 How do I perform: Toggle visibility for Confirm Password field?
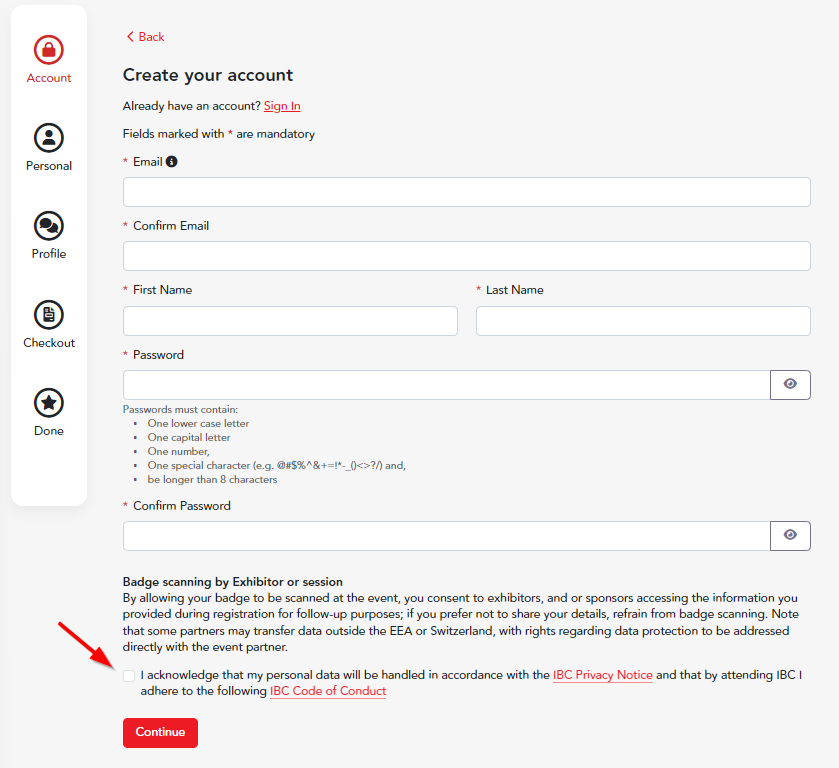(x=790, y=536)
